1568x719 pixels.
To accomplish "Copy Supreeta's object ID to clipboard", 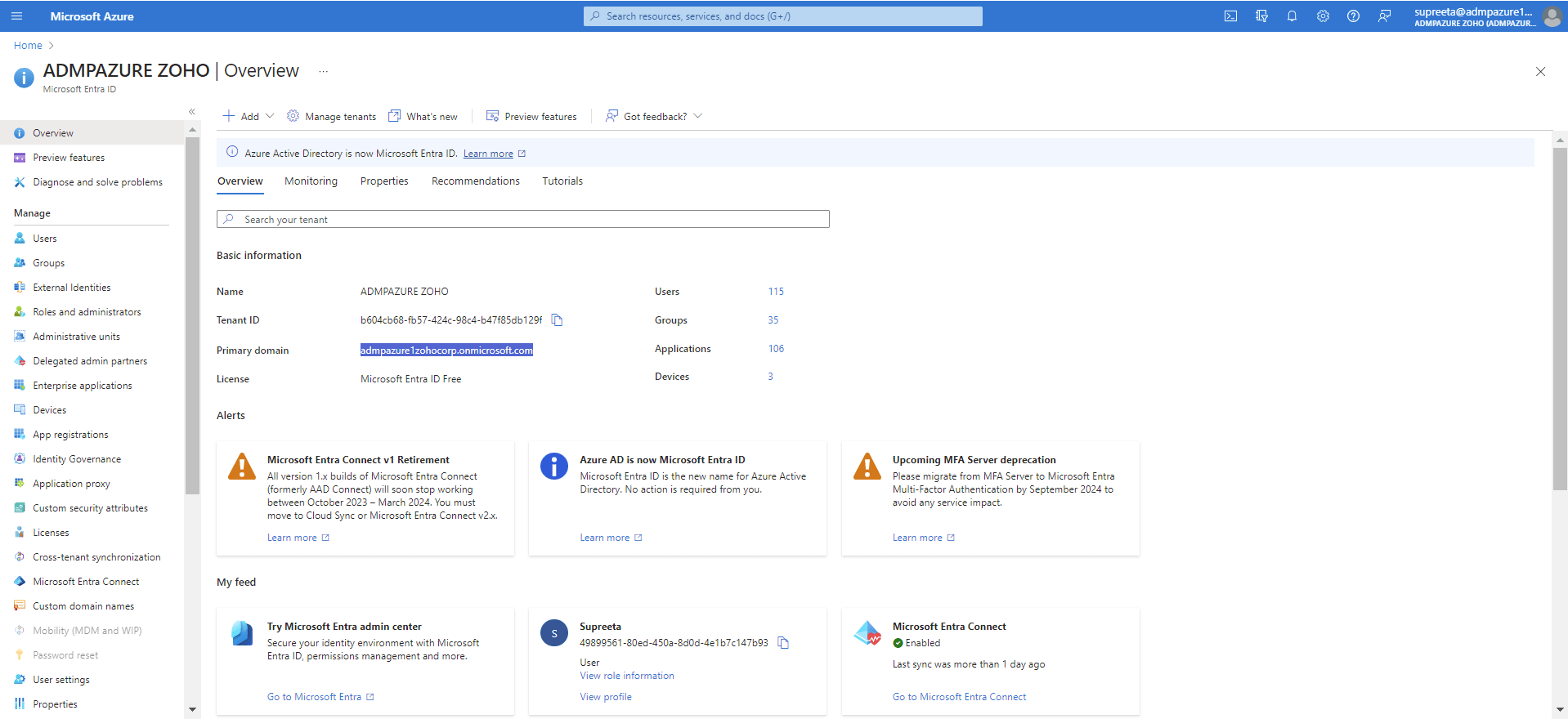I will pyautogui.click(x=783, y=643).
